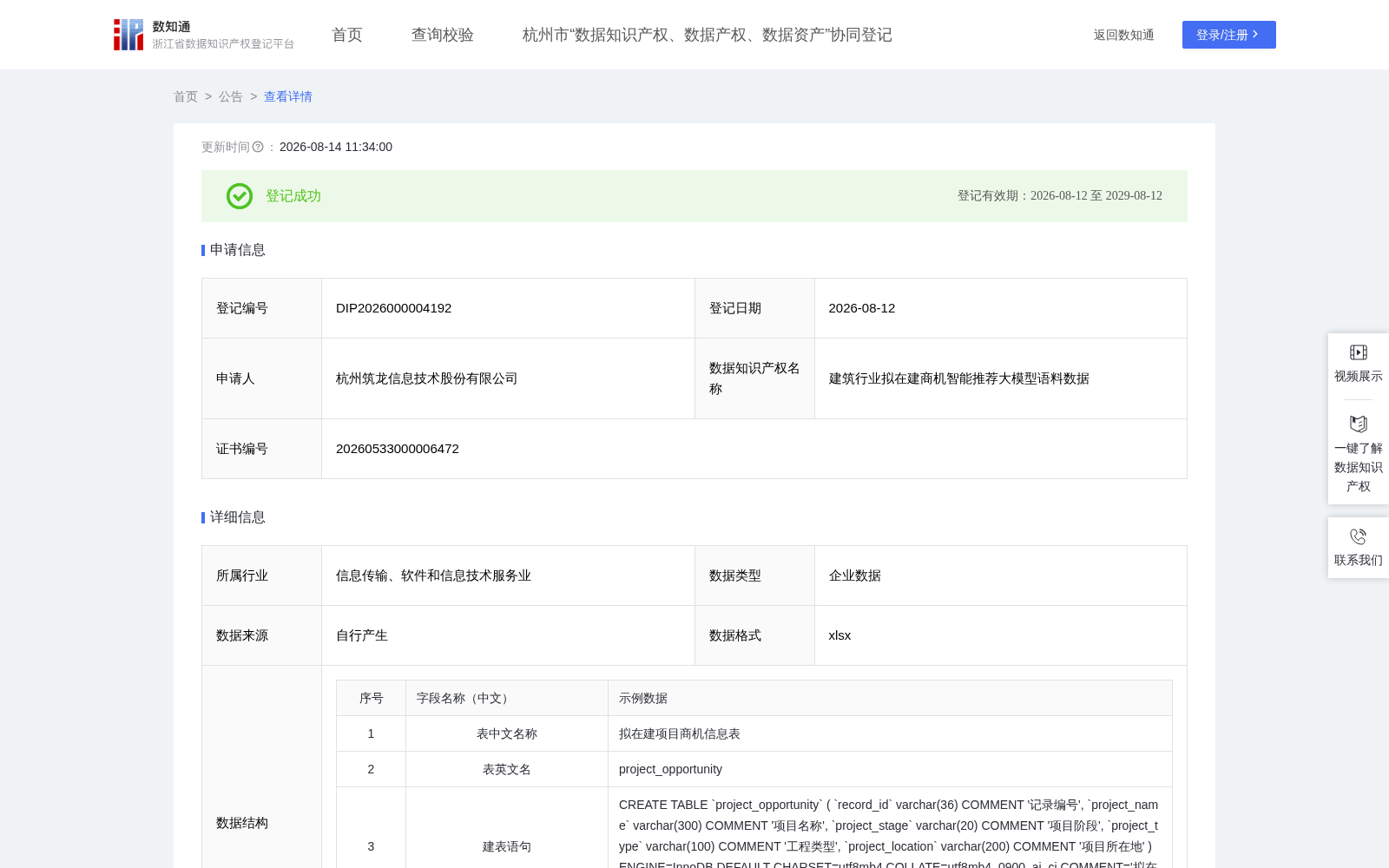The image size is (1389, 868).
Task: Click the 申请信息 section heading
Action: point(238,250)
